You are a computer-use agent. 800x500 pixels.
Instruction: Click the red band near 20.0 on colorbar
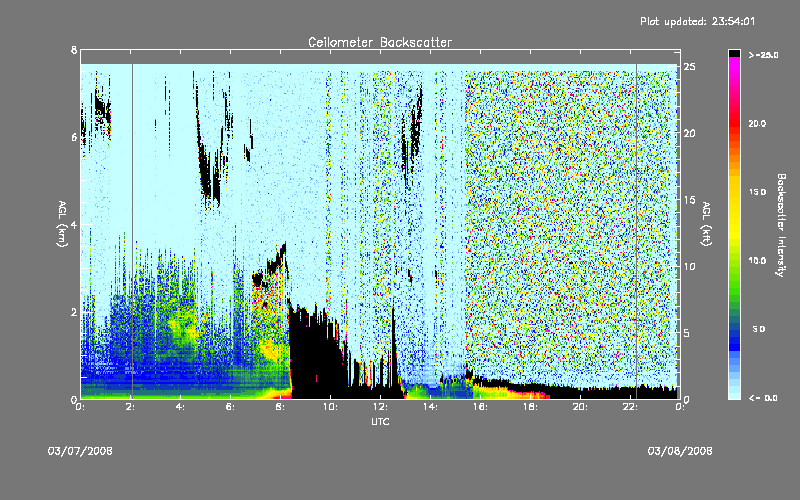(734, 123)
